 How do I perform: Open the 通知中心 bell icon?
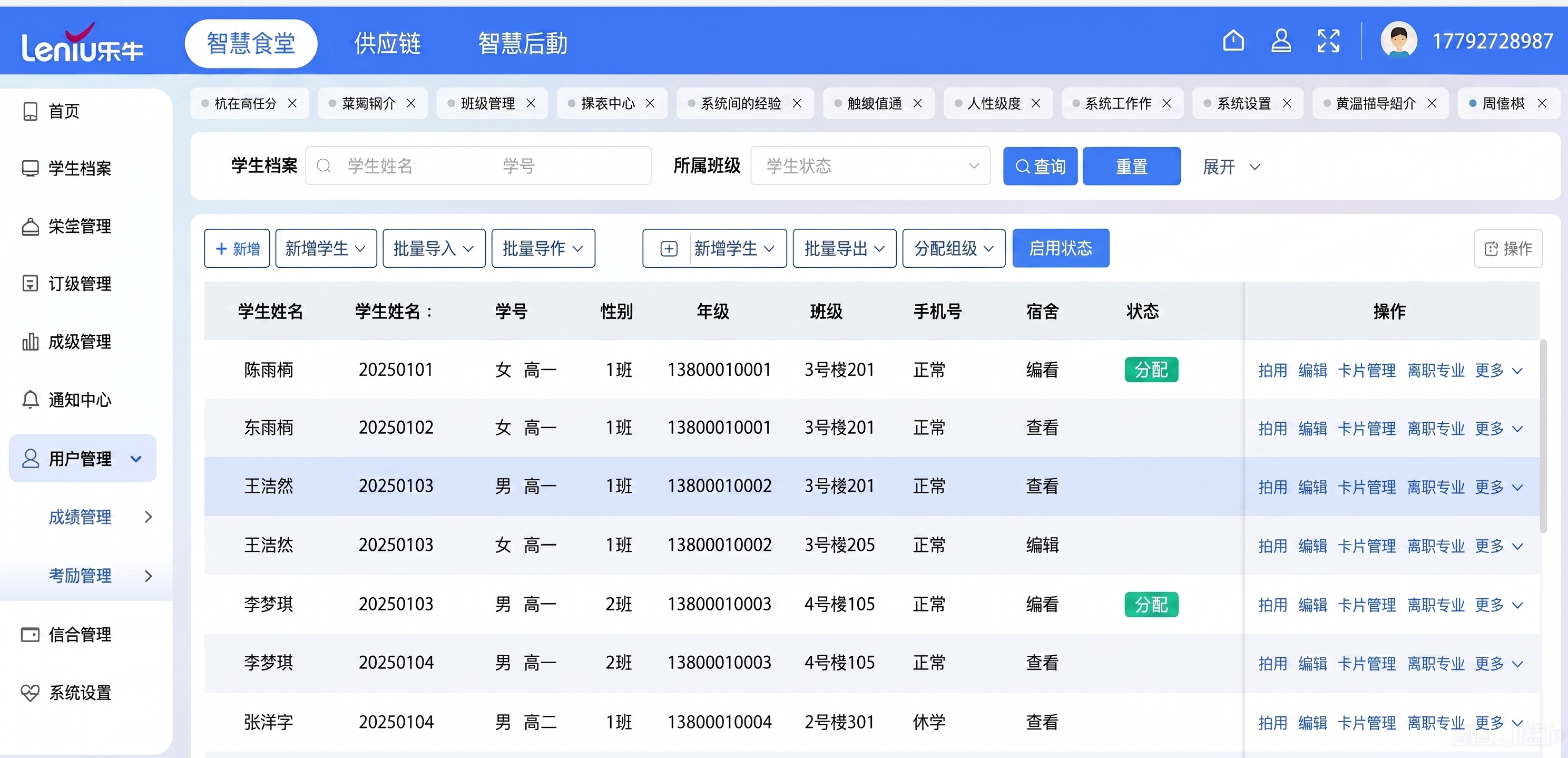(30, 400)
